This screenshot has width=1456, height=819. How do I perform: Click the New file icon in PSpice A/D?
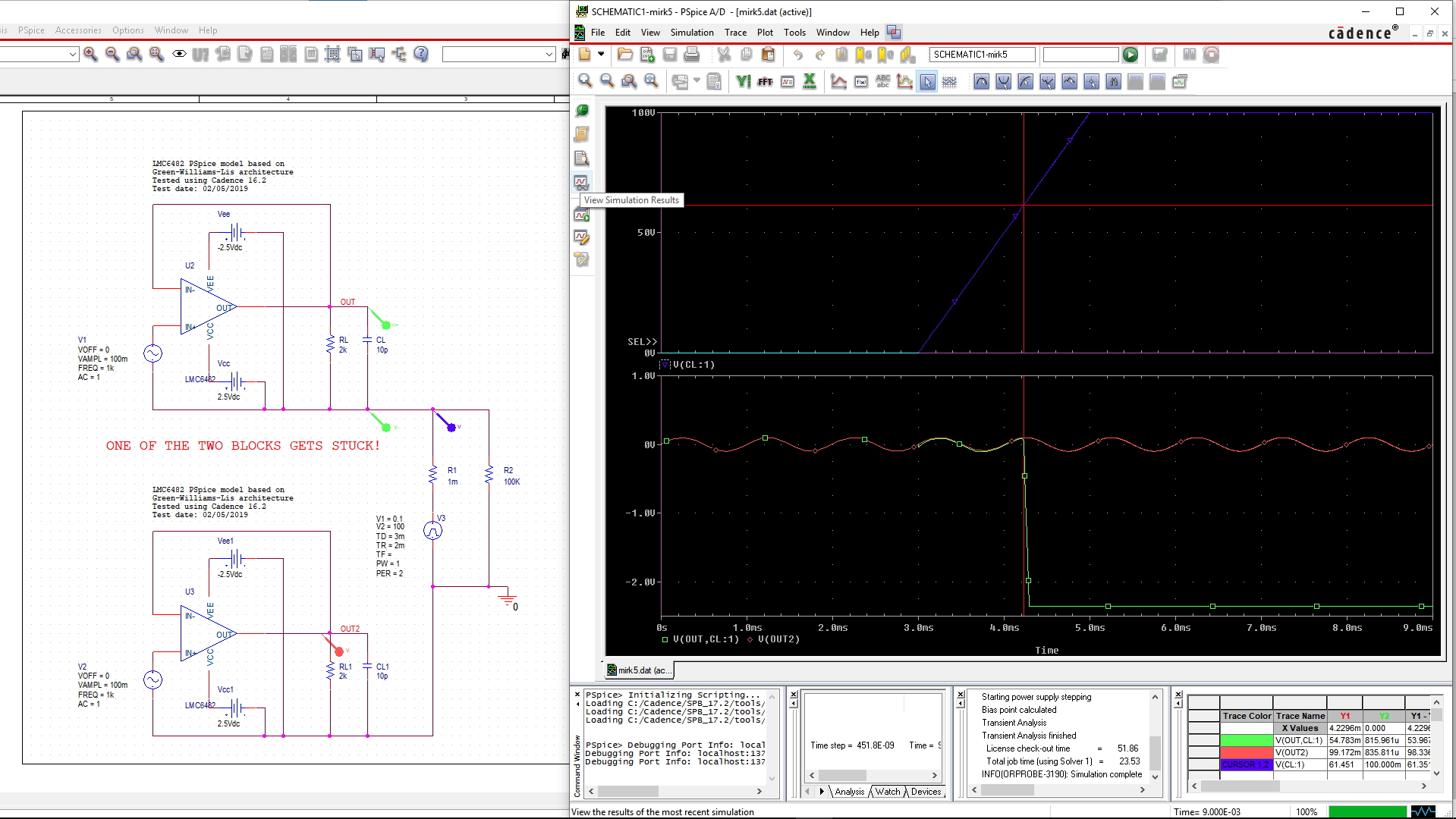(584, 55)
